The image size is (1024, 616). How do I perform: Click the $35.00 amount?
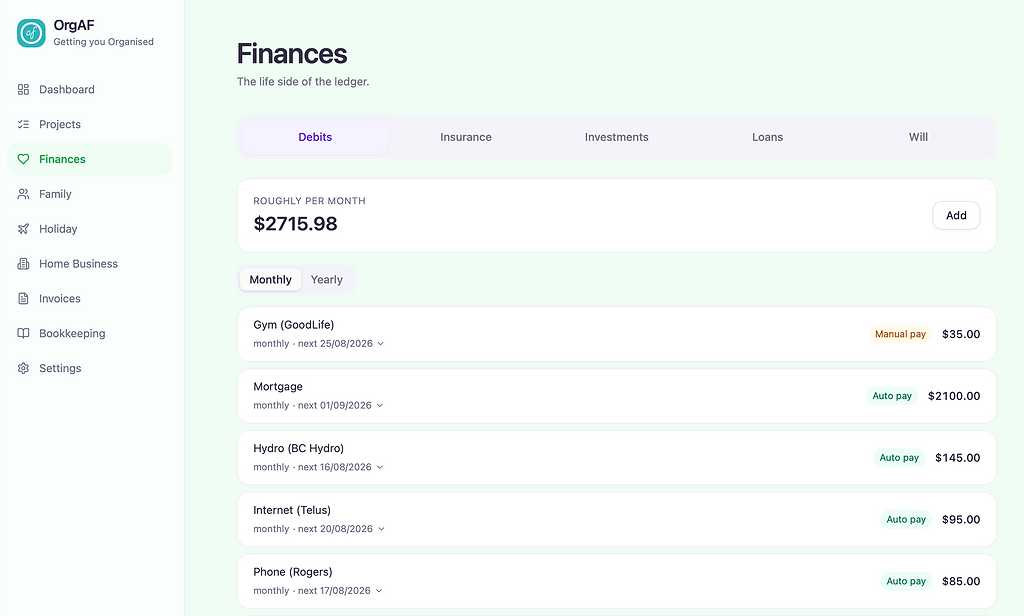[x=961, y=334]
